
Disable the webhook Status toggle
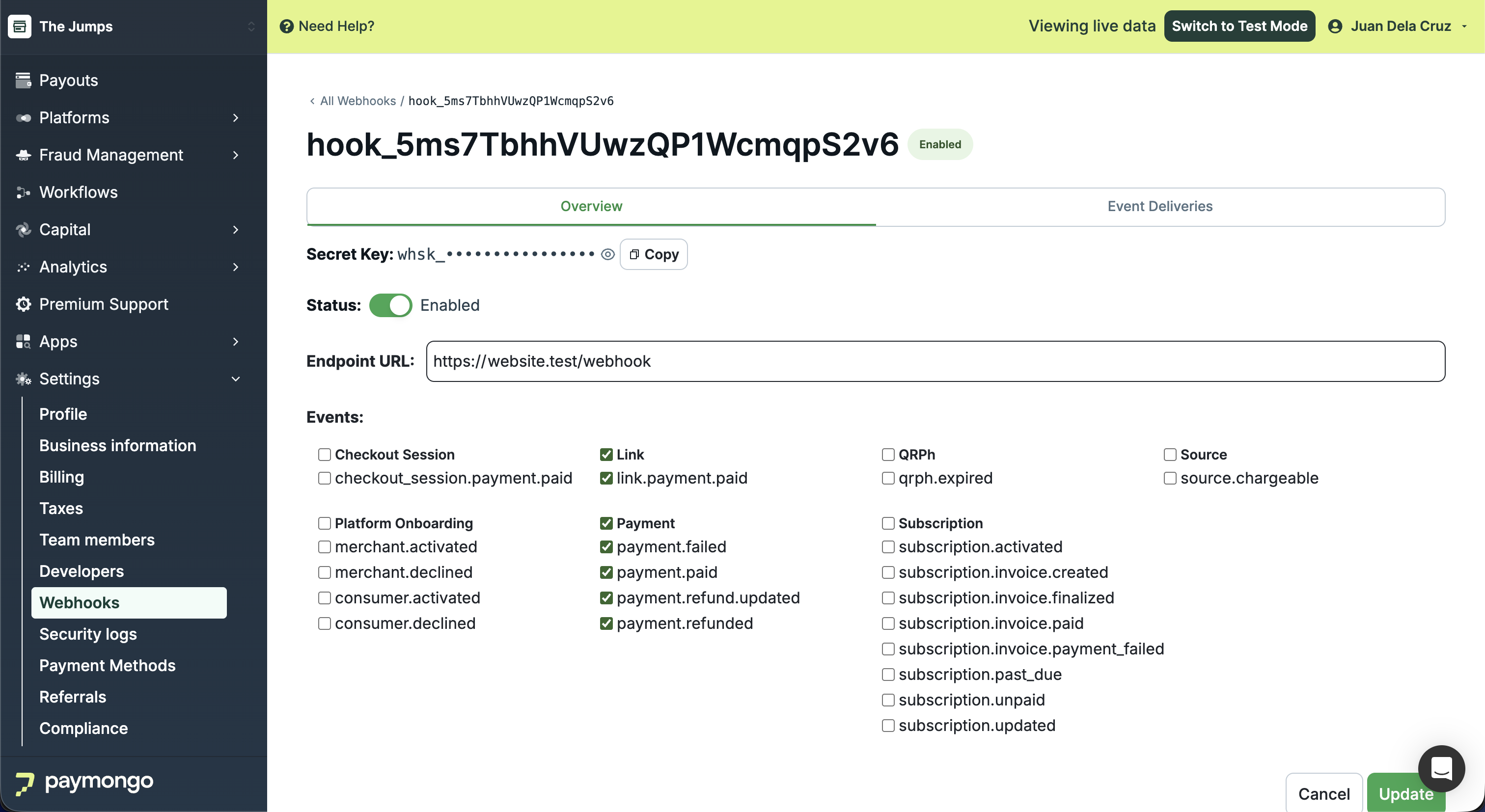[390, 305]
